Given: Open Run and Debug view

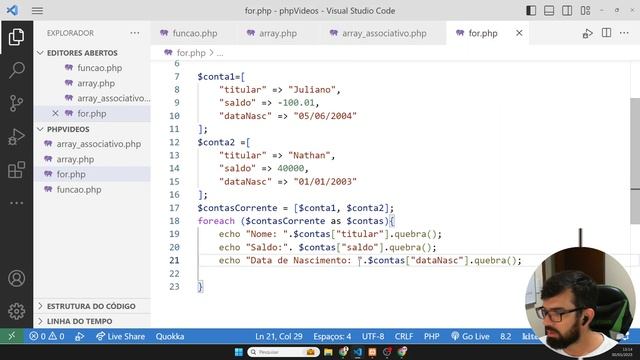Looking at the screenshot, I should (x=16, y=137).
